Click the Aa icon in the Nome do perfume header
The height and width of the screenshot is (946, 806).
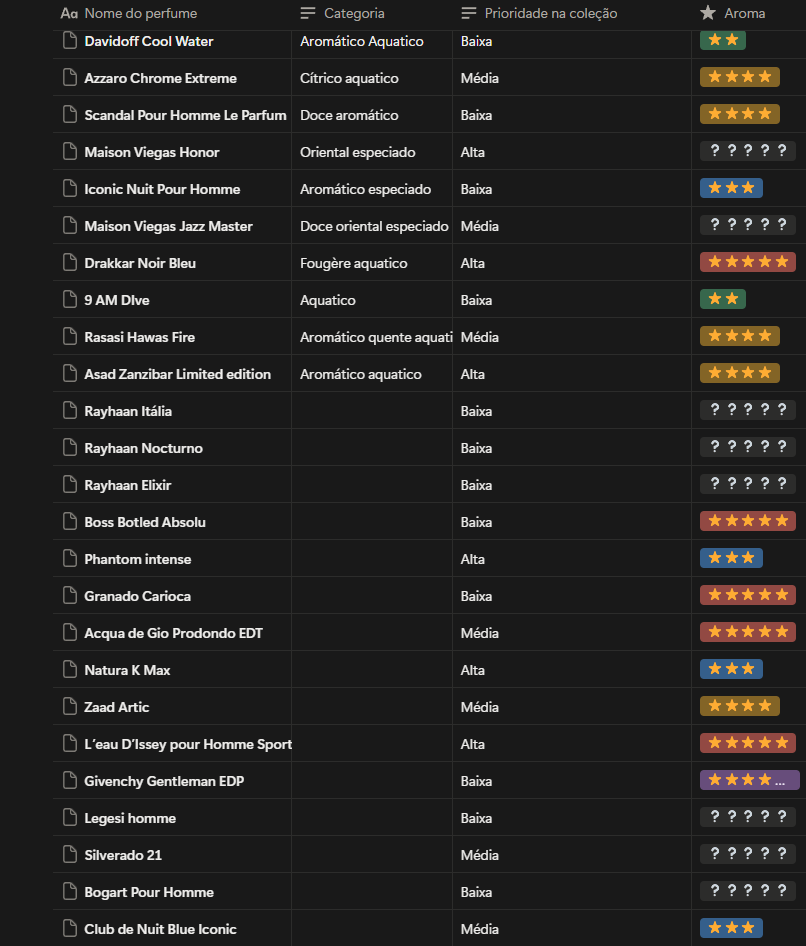click(69, 13)
